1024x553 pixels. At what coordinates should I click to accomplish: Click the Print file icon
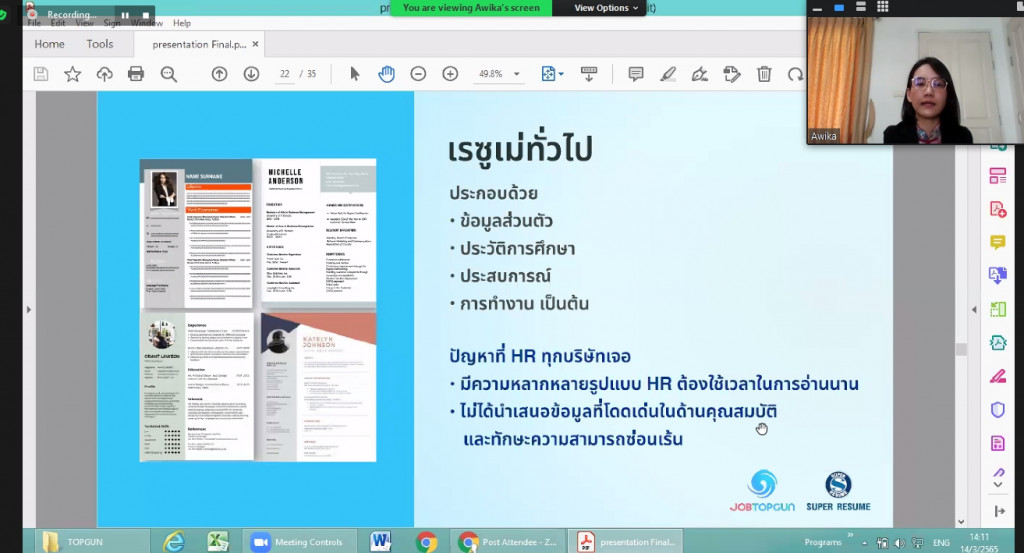[136, 74]
